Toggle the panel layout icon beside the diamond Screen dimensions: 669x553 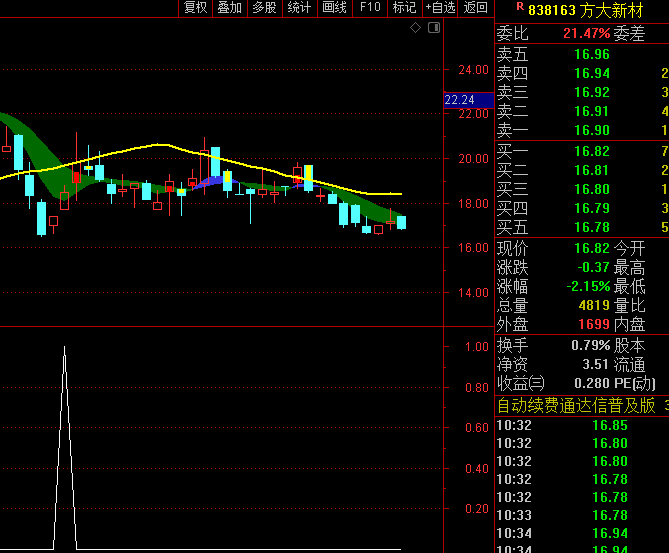pos(431,29)
